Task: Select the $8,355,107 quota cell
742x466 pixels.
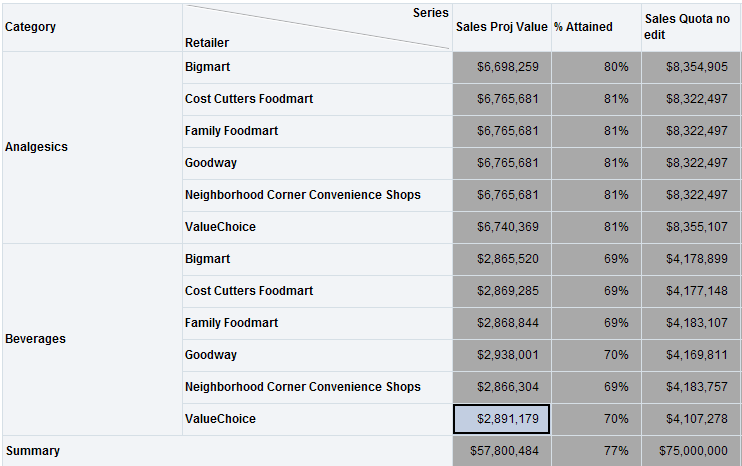Action: (691, 227)
